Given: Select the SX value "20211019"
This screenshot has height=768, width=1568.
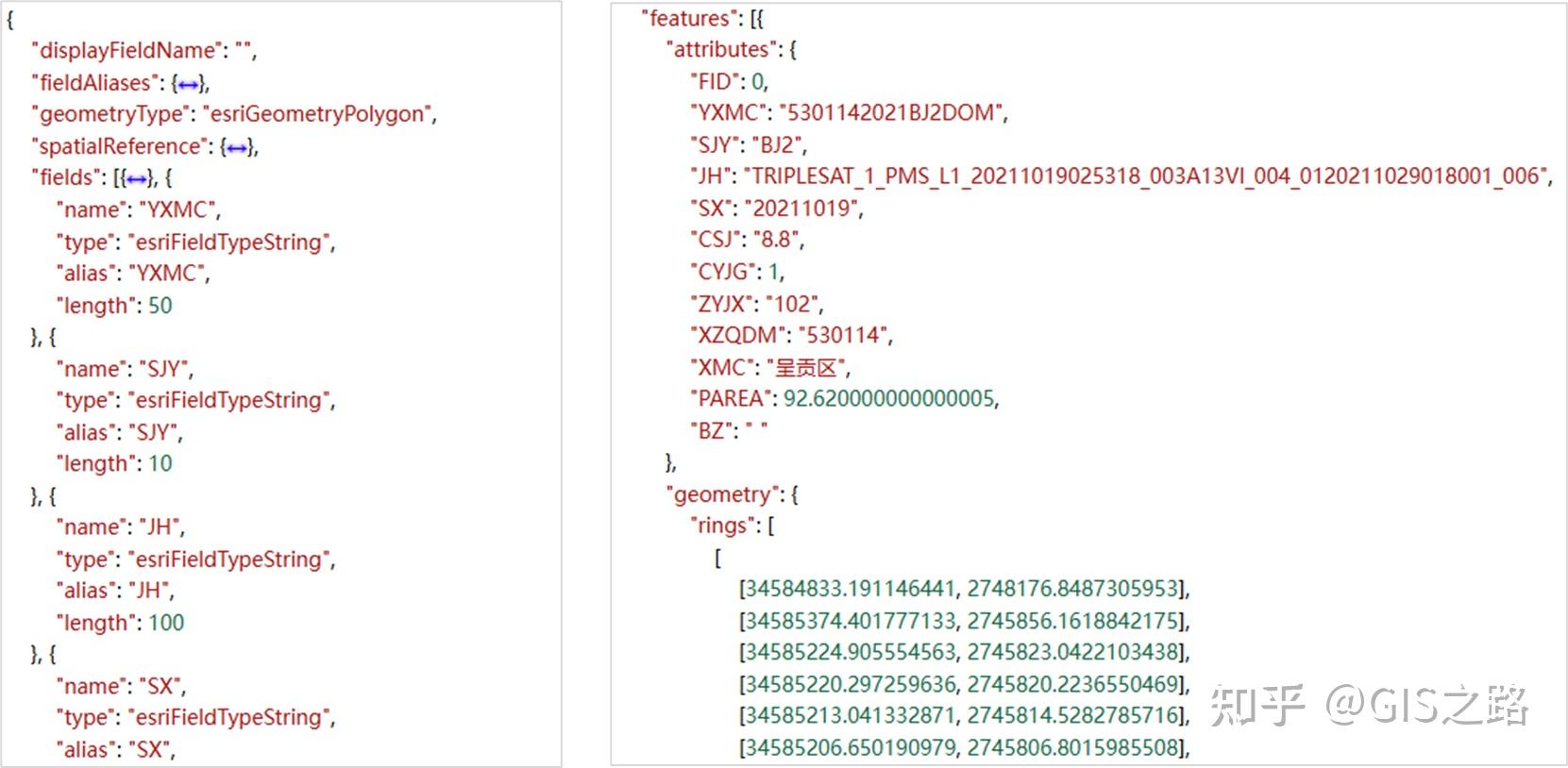Looking at the screenshot, I should click(x=801, y=209).
